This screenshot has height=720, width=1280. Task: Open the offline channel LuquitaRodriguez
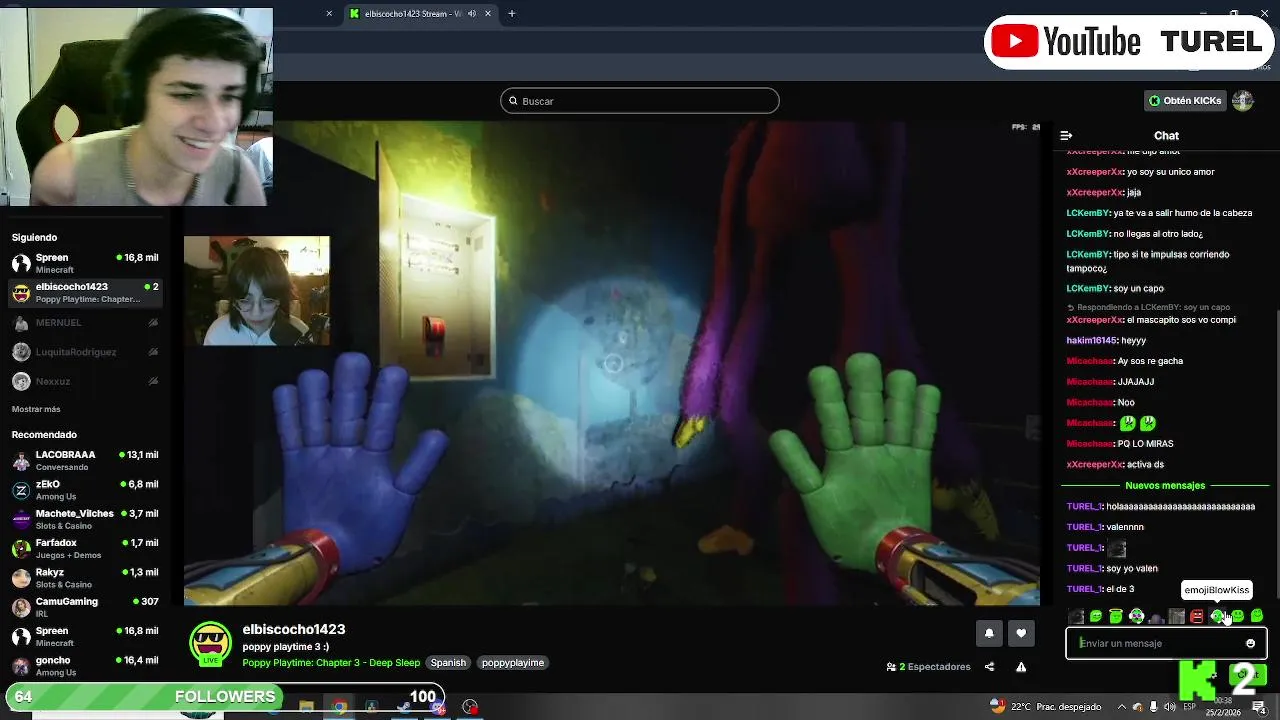tap(85, 352)
